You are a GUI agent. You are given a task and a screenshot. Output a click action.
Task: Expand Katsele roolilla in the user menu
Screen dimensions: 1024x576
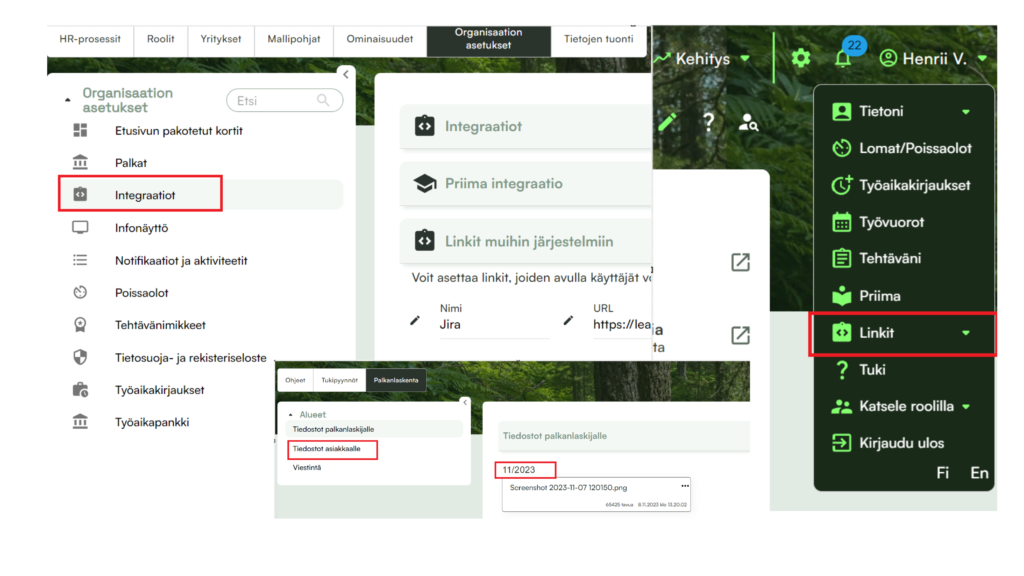point(966,407)
